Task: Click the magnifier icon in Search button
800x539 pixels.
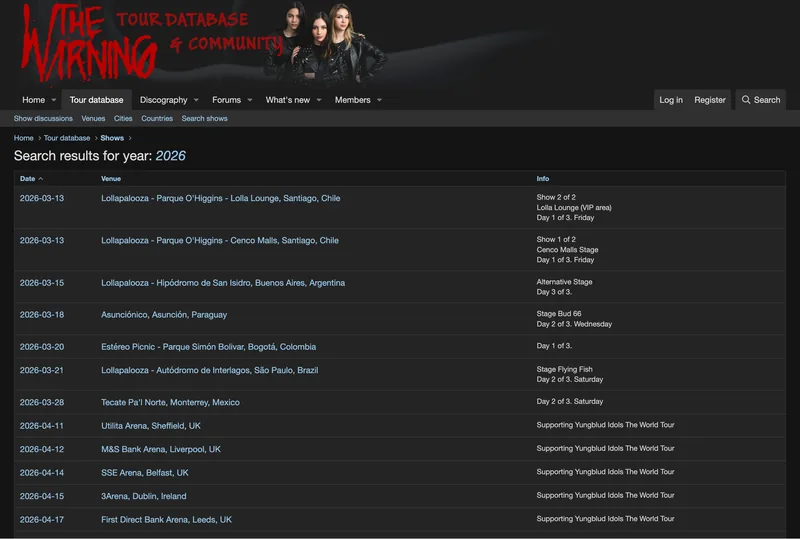Action: point(745,100)
